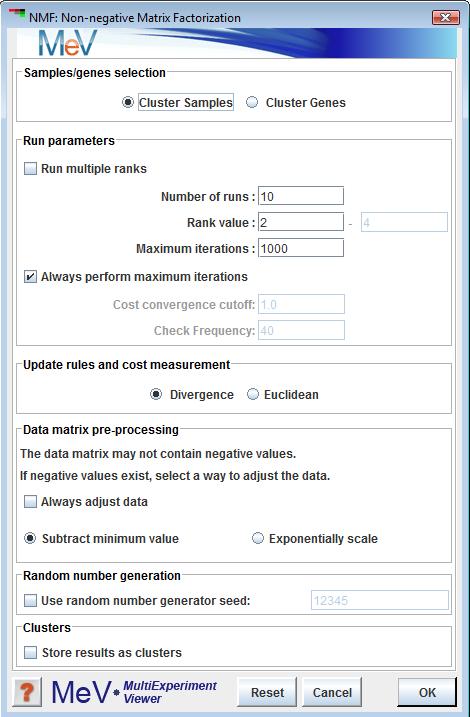Click the Rank value input box
The width and height of the screenshot is (470, 717).
(x=301, y=222)
